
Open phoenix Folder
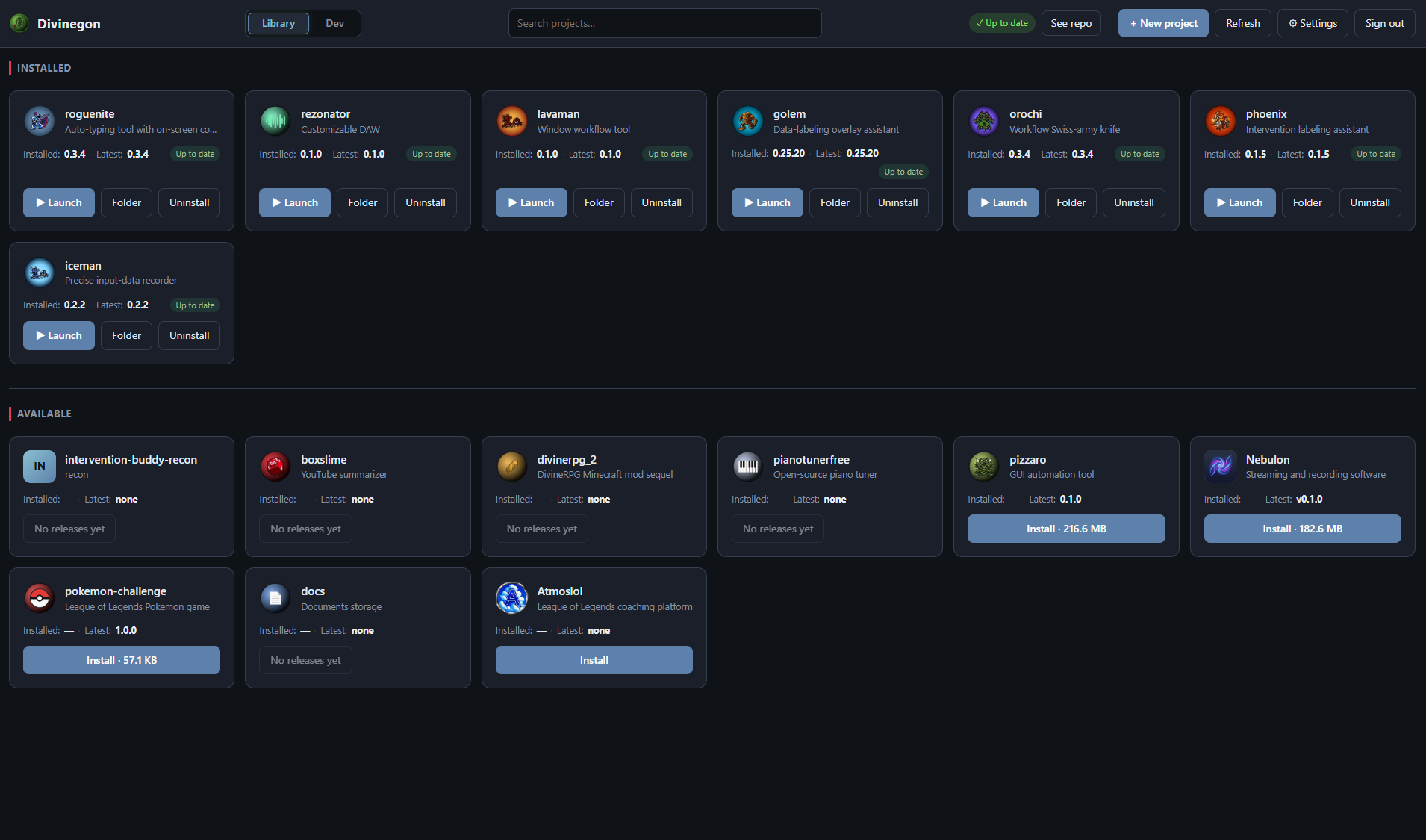pyautogui.click(x=1307, y=202)
